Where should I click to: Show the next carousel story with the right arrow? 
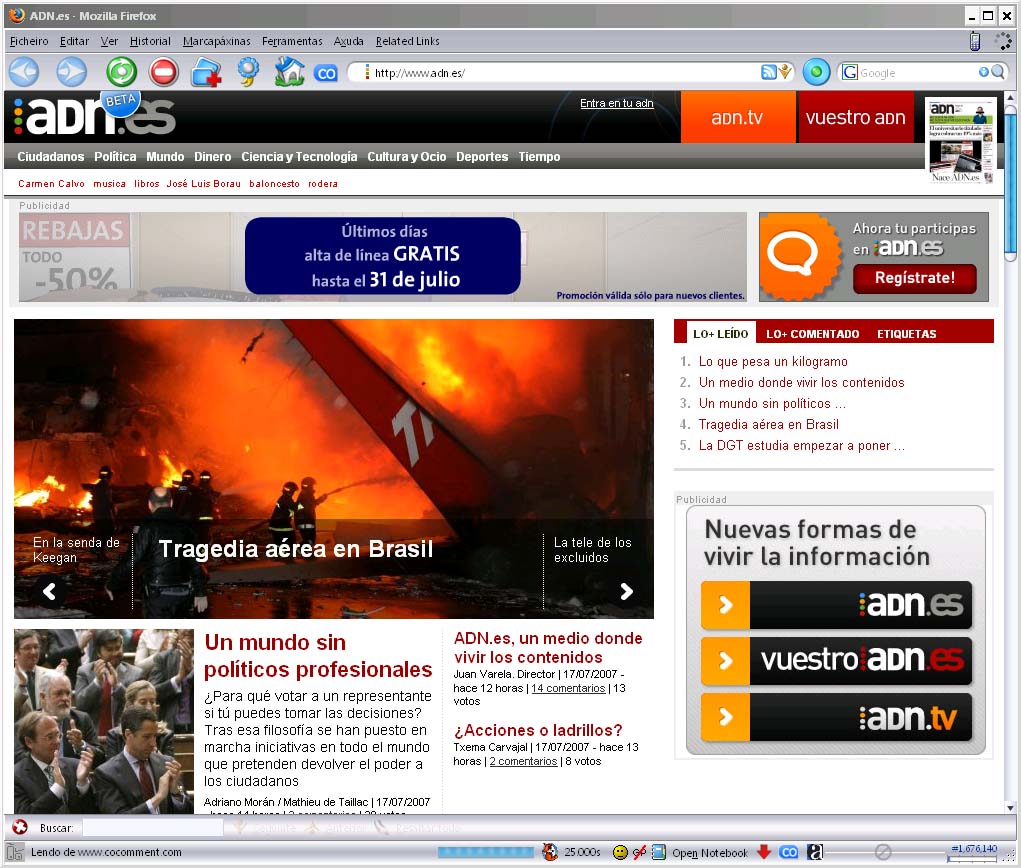626,591
